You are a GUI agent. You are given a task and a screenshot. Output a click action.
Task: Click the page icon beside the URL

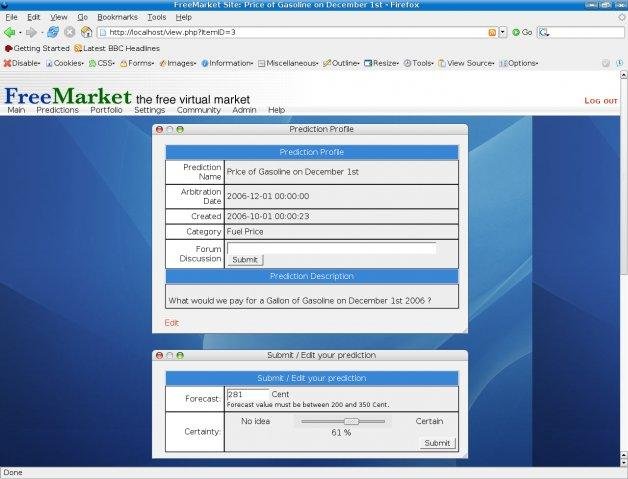tap(103, 32)
